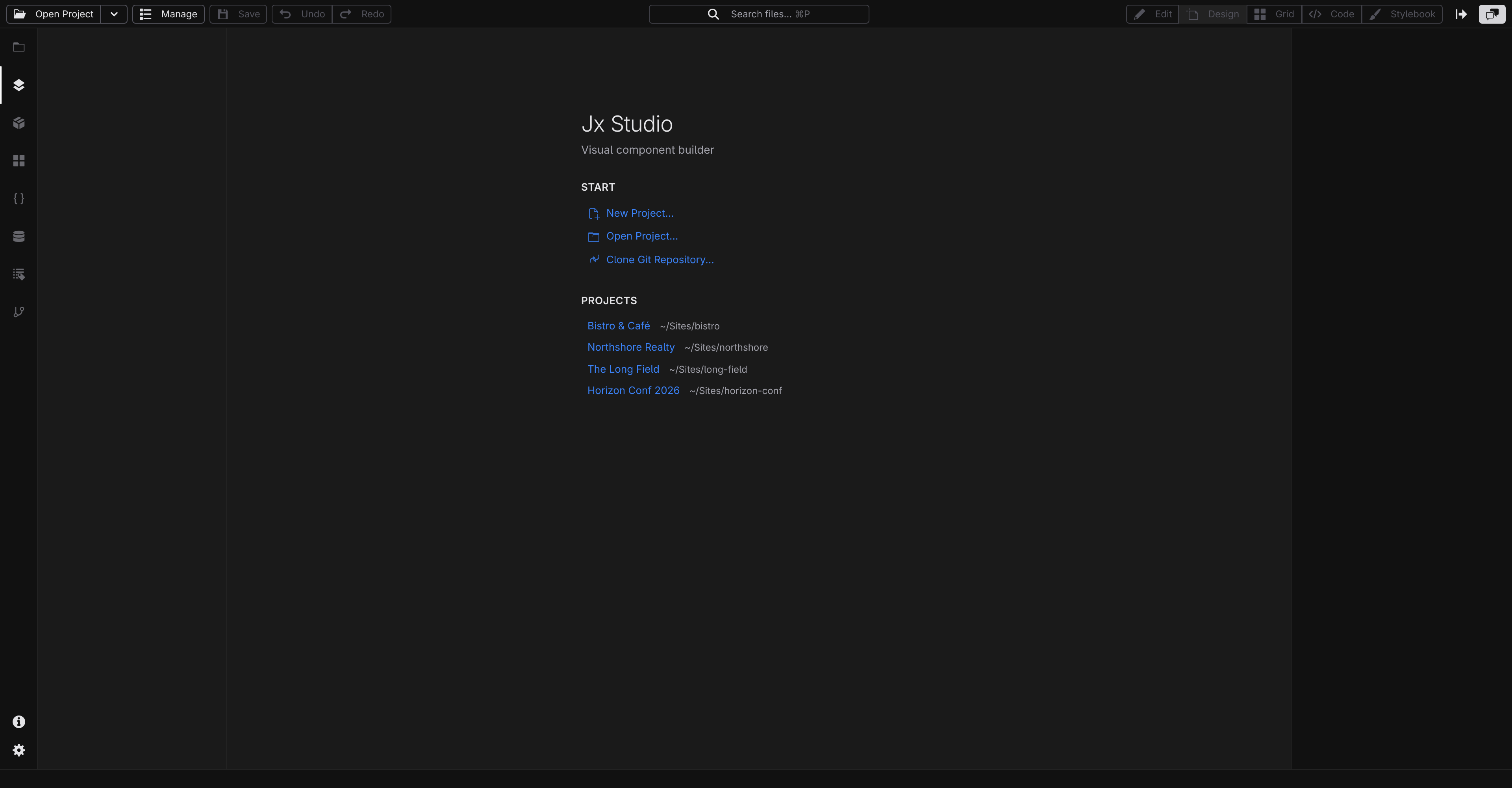Click the Open Project... link under Start
Image resolution: width=1512 pixels, height=788 pixels.
[x=633, y=236]
